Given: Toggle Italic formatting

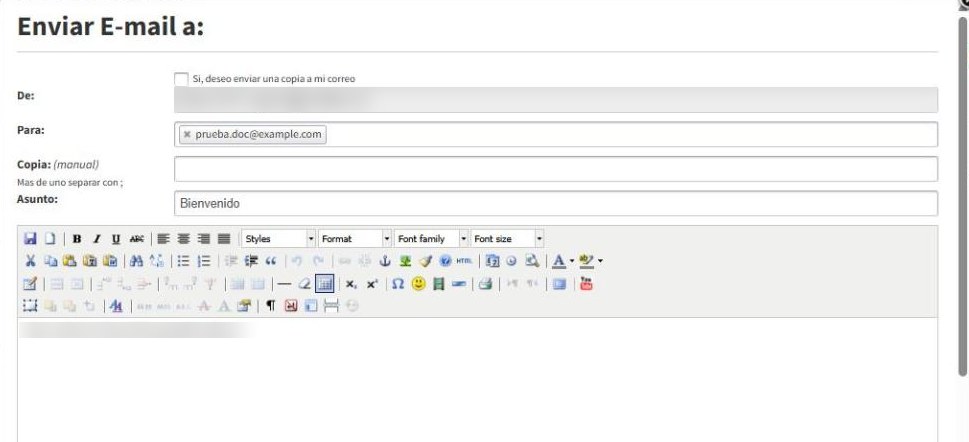Looking at the screenshot, I should pyautogui.click(x=96, y=239).
